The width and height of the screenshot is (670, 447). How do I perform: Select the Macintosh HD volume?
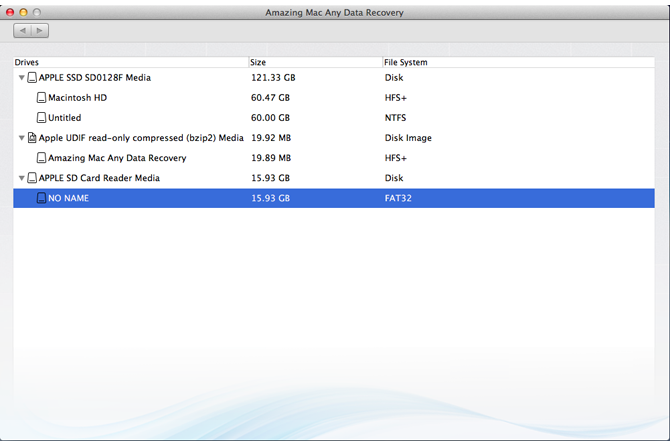tap(334, 97)
